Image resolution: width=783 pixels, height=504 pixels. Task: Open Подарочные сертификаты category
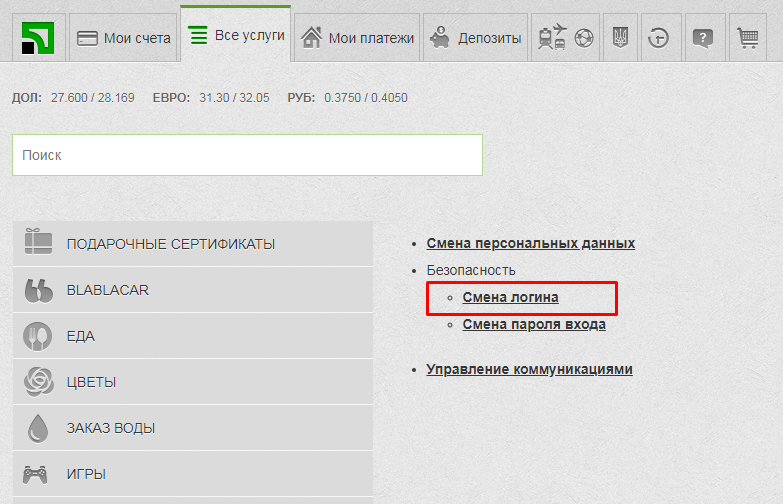tap(193, 244)
